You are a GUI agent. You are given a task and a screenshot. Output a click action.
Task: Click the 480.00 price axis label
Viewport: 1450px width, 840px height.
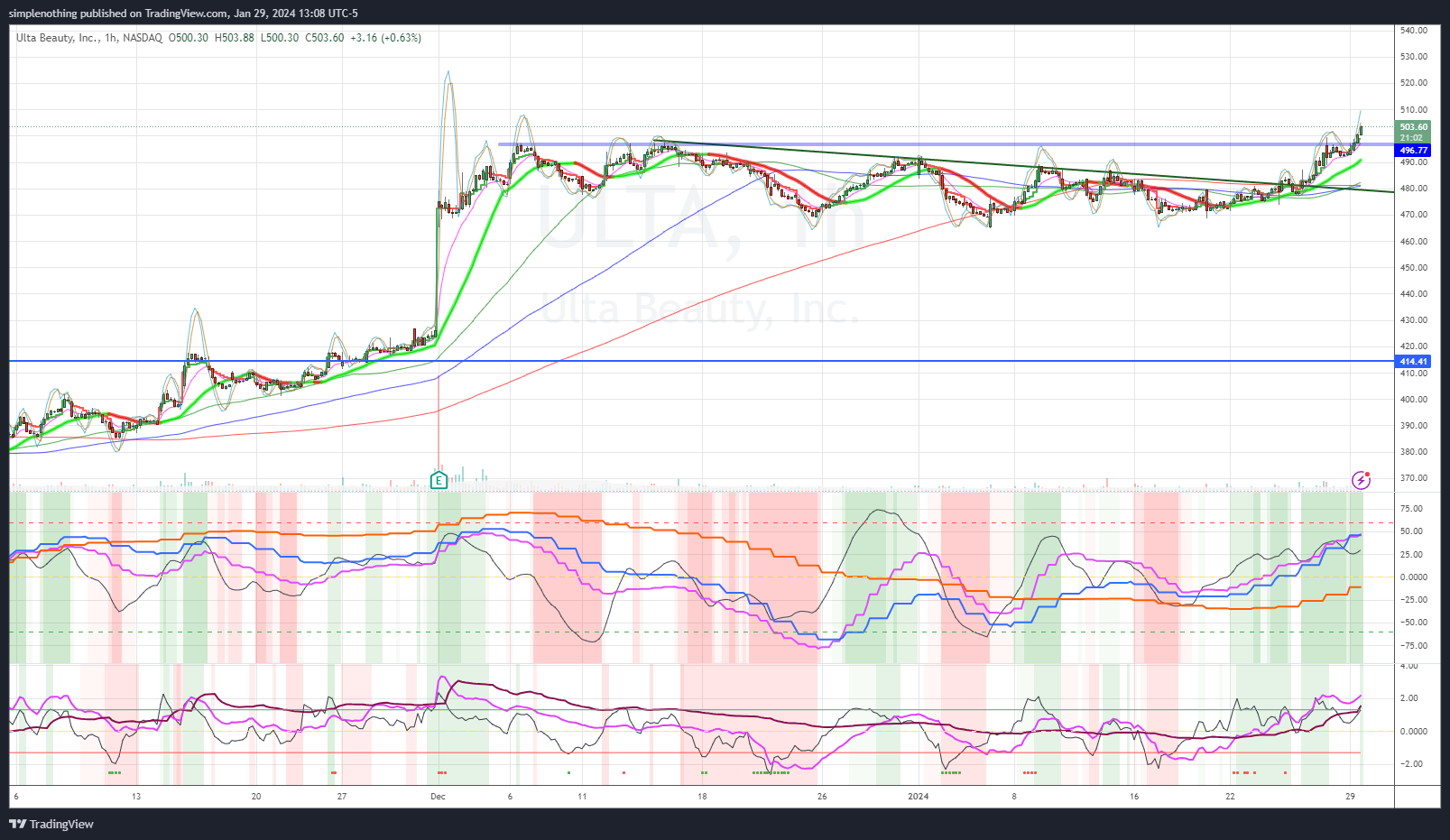tap(1414, 189)
